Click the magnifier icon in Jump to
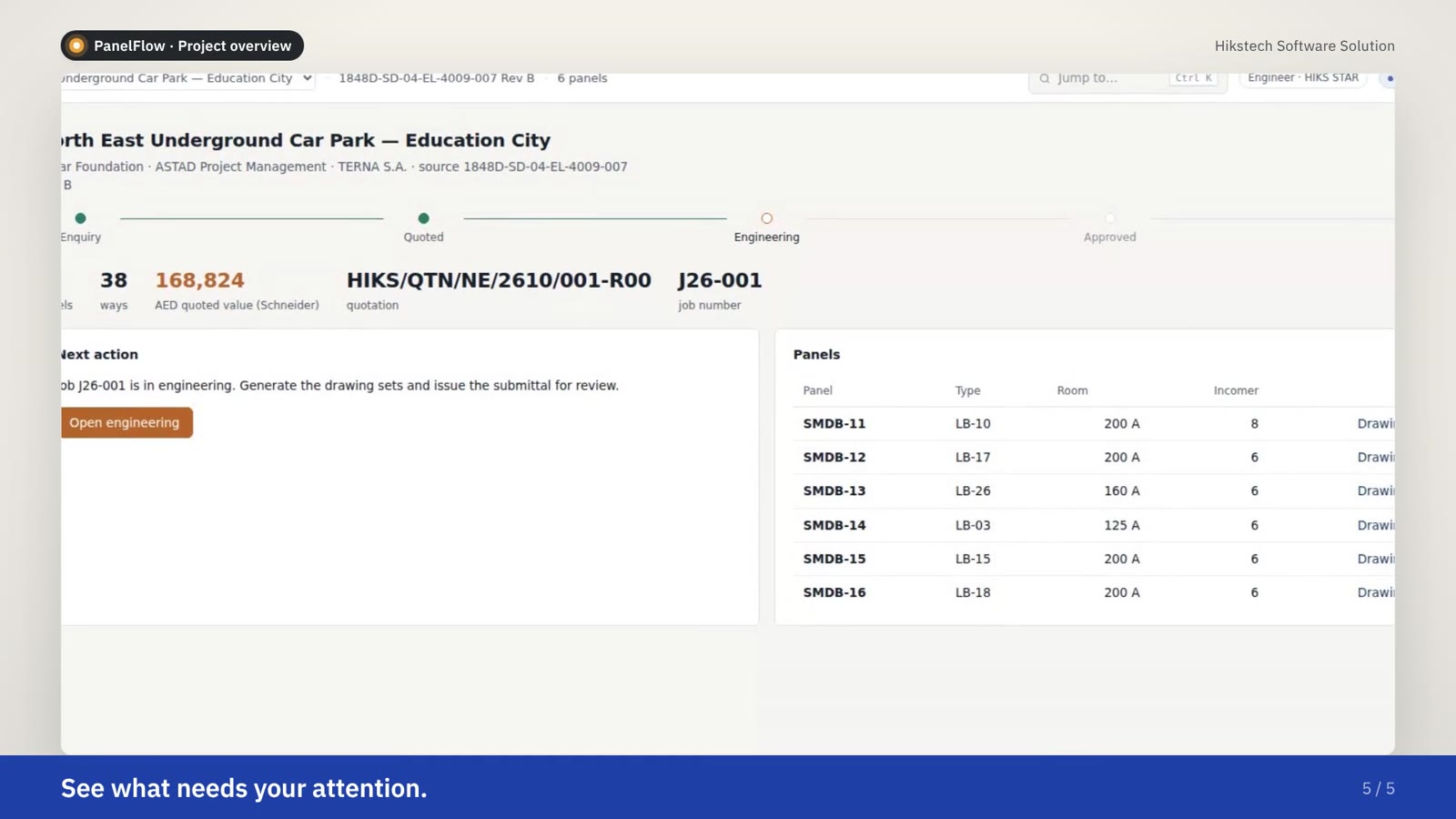Image resolution: width=1456 pixels, height=819 pixels. pos(1045,78)
